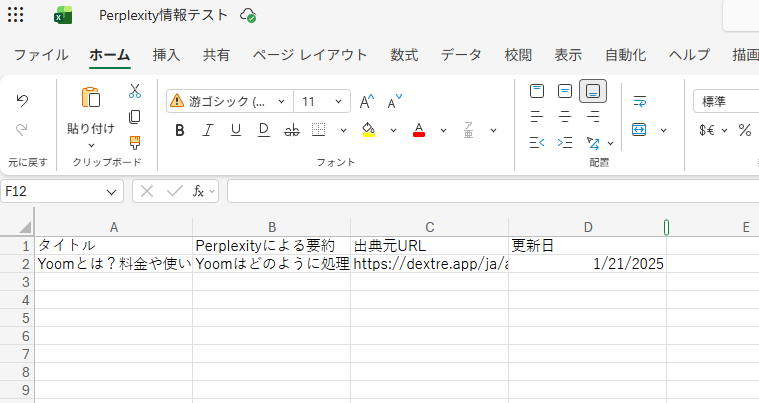759x403 pixels.
Task: Cut selection with scissors icon
Action: click(x=135, y=91)
